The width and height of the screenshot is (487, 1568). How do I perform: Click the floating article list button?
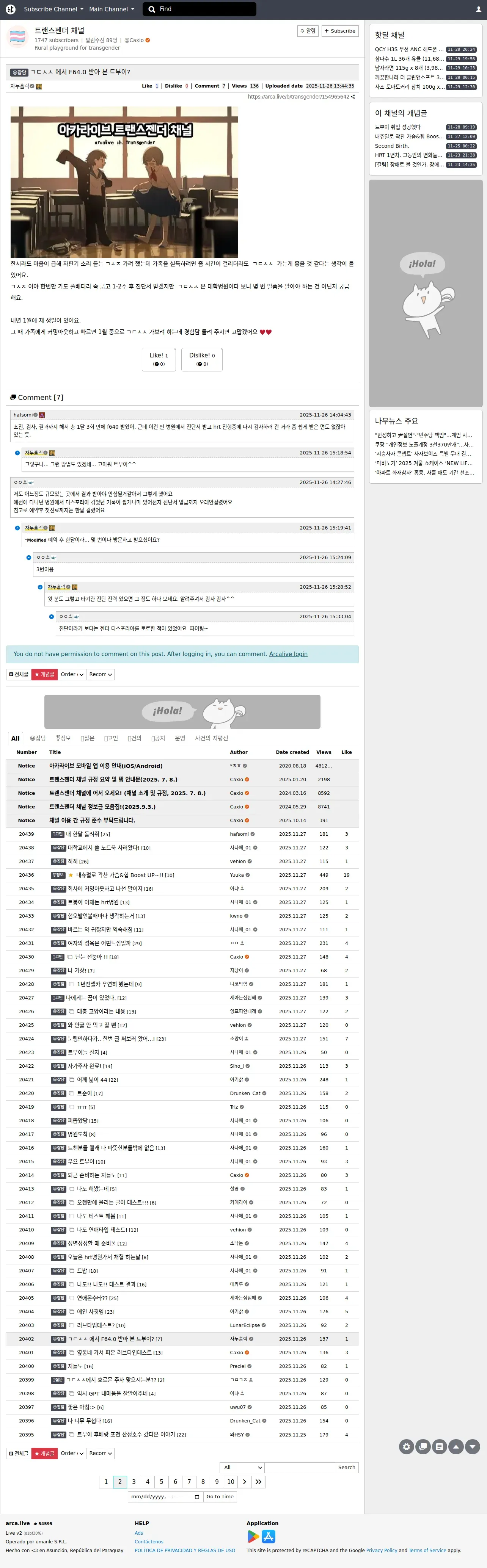[x=440, y=1447]
